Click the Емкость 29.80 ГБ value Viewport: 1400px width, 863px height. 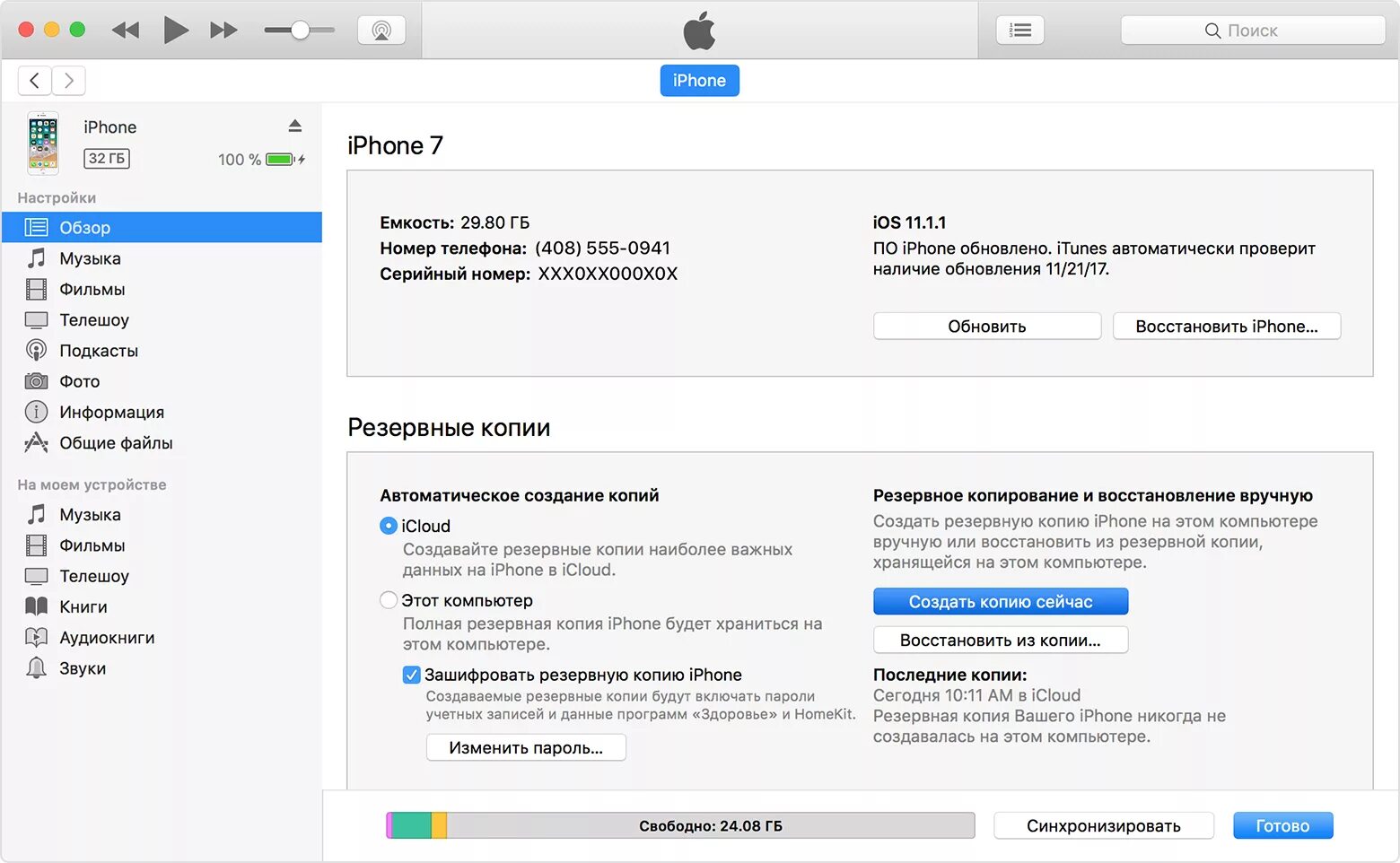495,222
